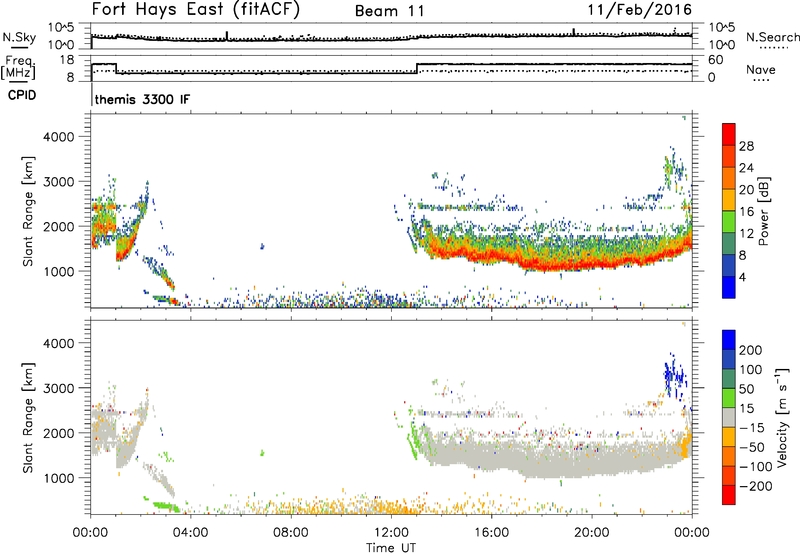800x554 pixels.
Task: Click the power scale value '4'
Action: [742, 278]
